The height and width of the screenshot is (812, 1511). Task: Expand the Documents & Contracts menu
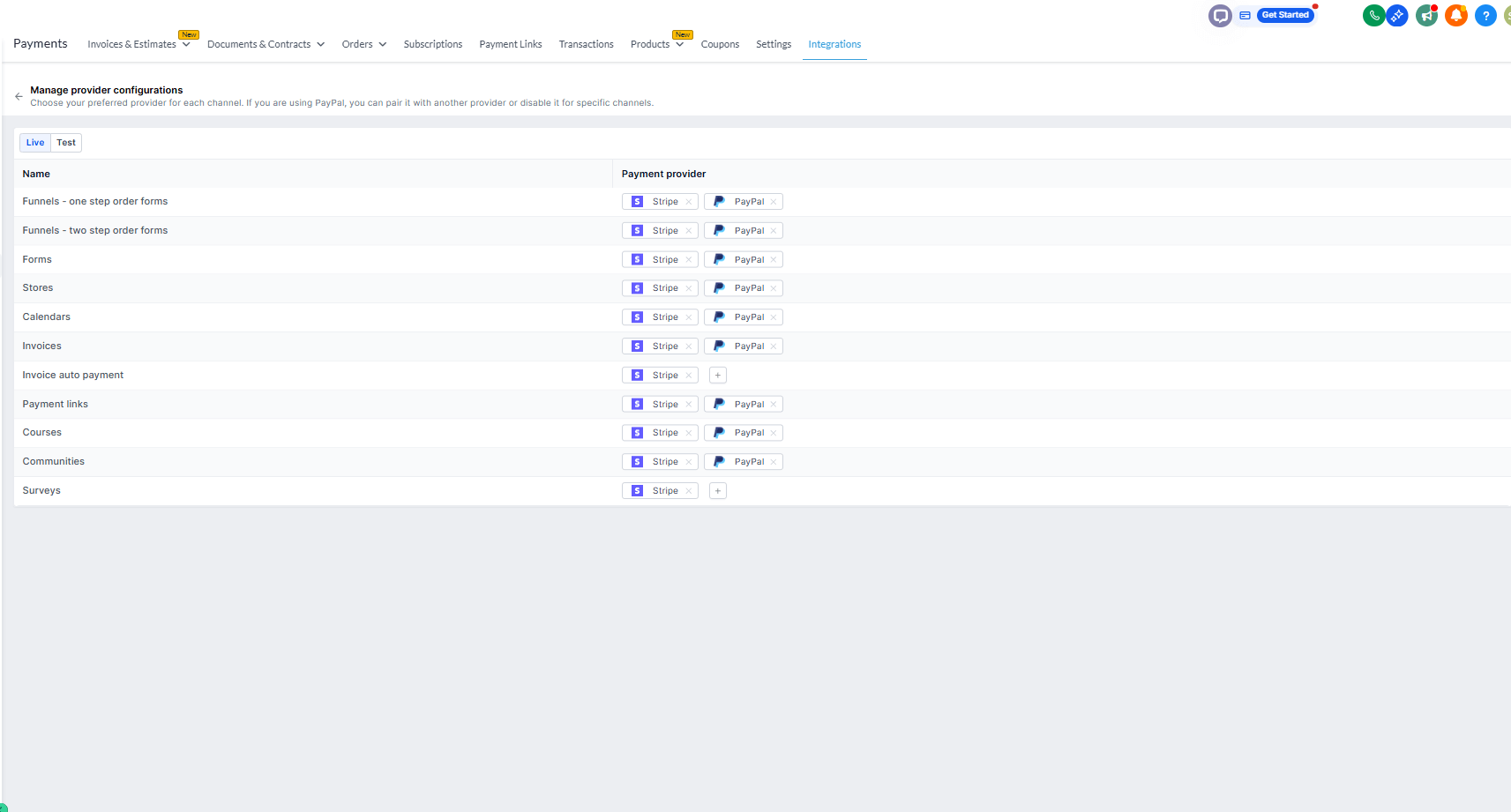tap(266, 44)
